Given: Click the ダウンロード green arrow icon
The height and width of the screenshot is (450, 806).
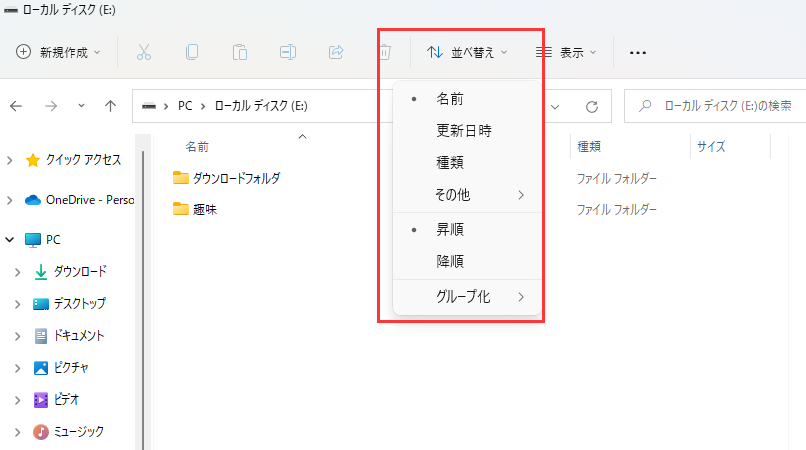Looking at the screenshot, I should click(41, 272).
